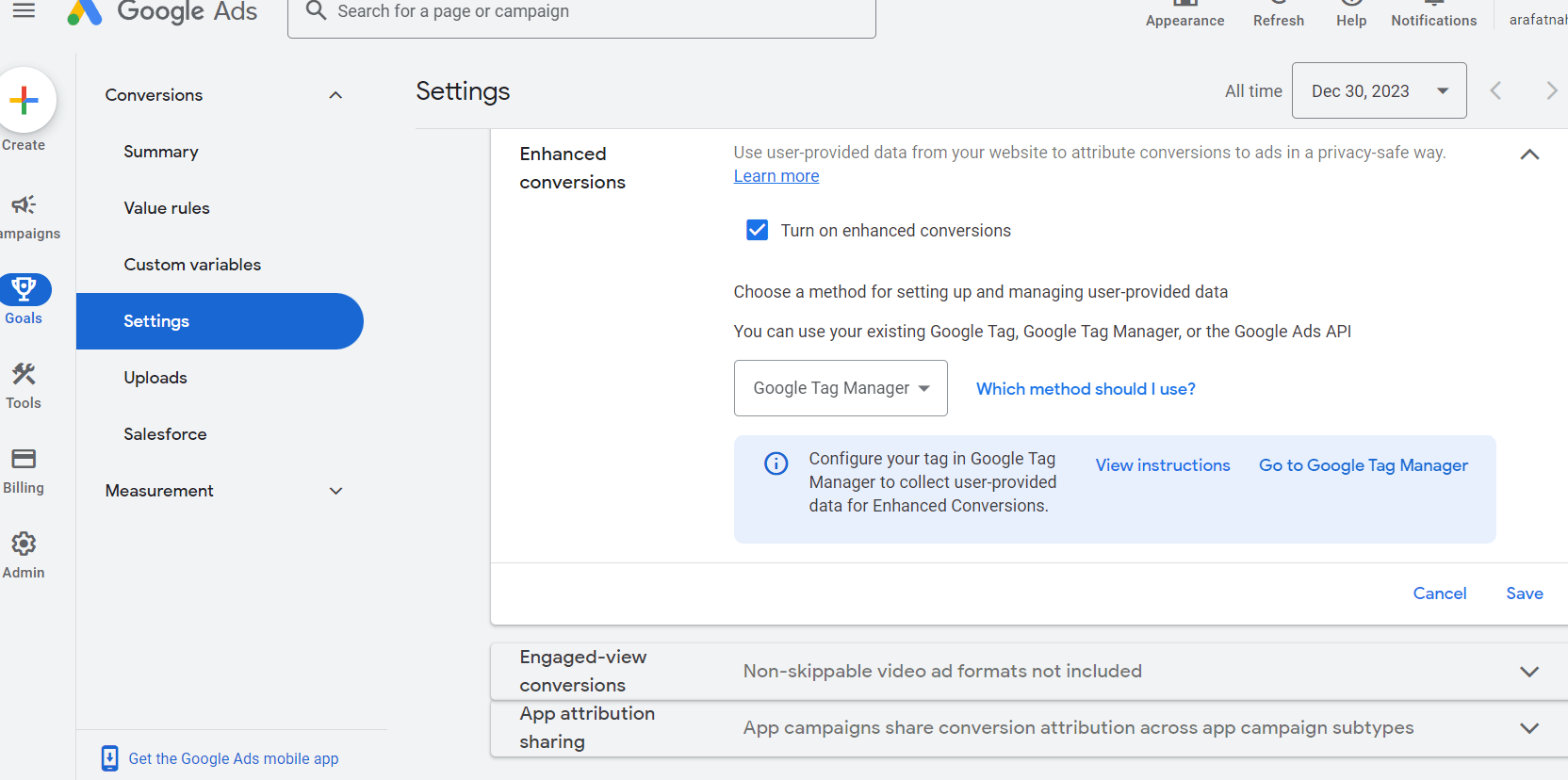Click the Create plus button

[24, 100]
